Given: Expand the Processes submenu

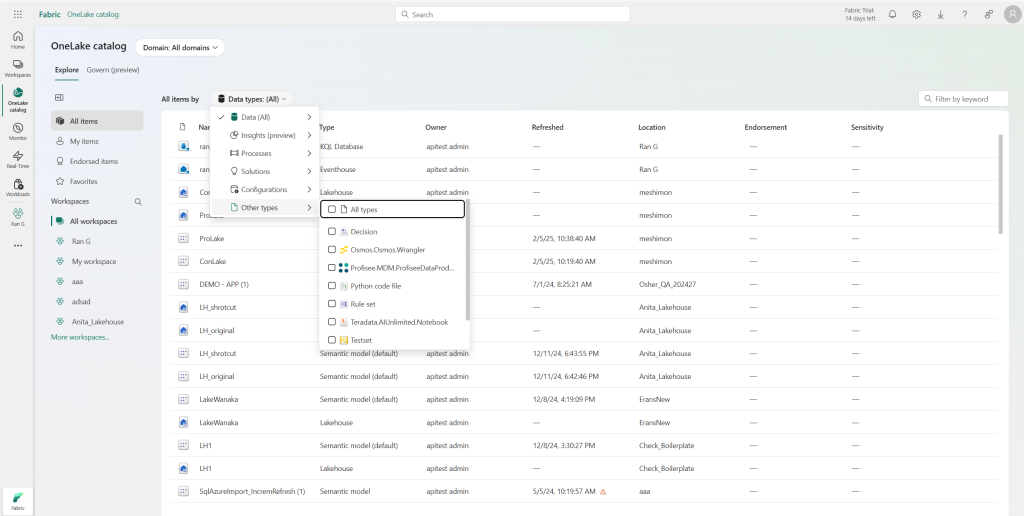Looking at the screenshot, I should [x=264, y=153].
